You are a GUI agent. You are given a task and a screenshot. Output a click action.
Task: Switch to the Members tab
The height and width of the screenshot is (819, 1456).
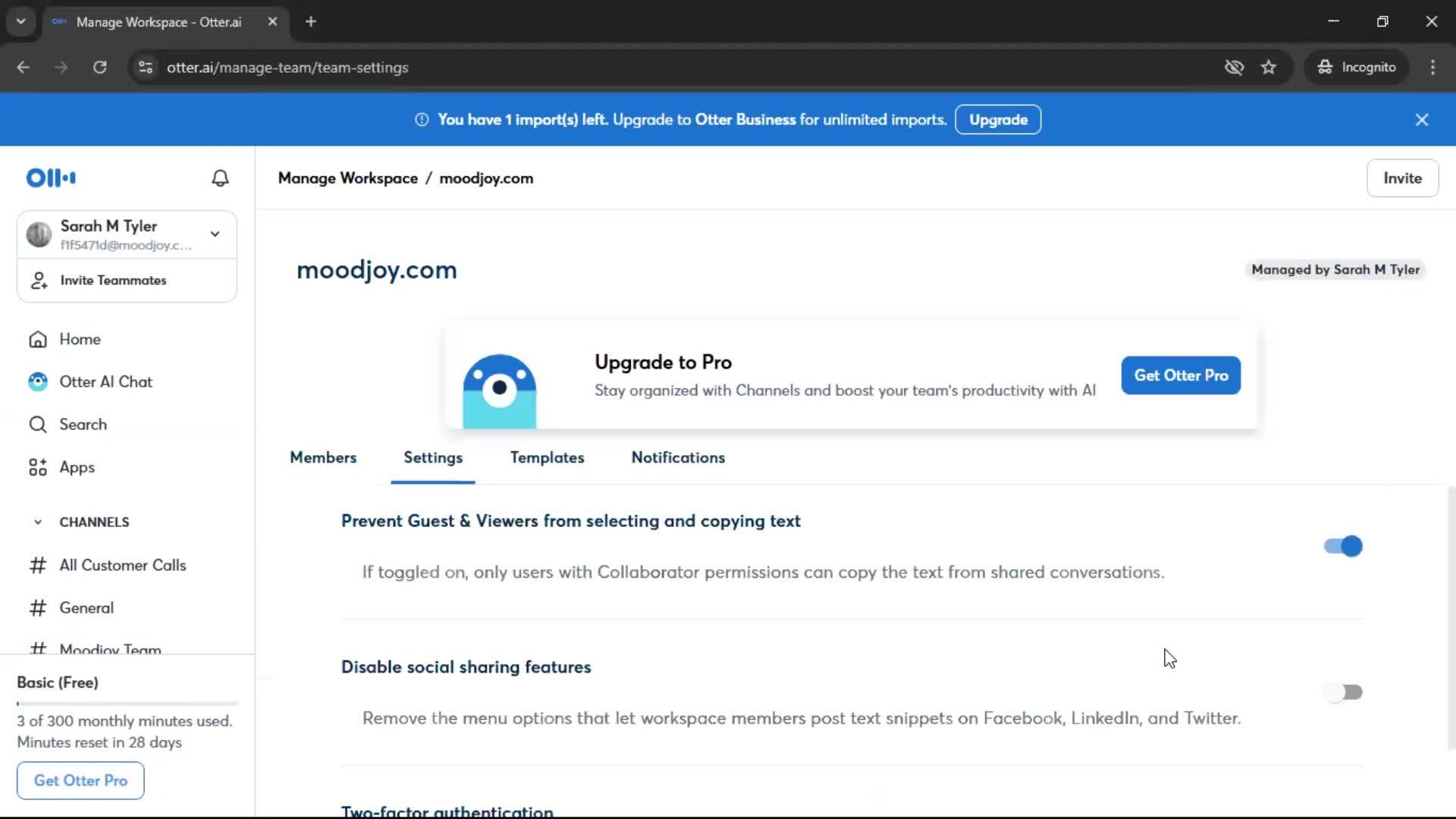323,458
